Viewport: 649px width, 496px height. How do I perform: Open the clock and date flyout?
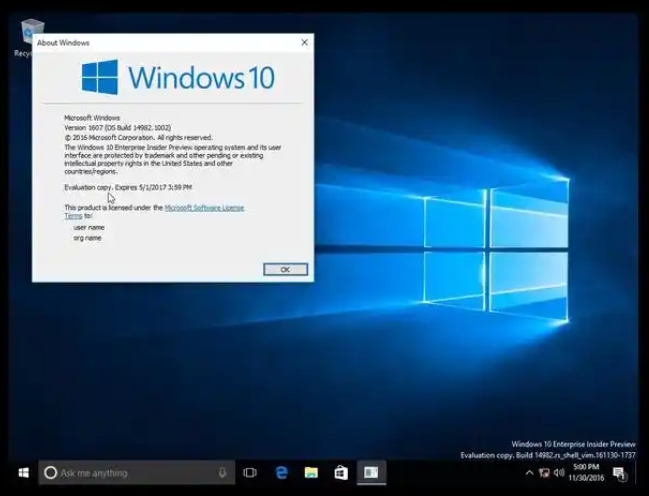(586, 472)
